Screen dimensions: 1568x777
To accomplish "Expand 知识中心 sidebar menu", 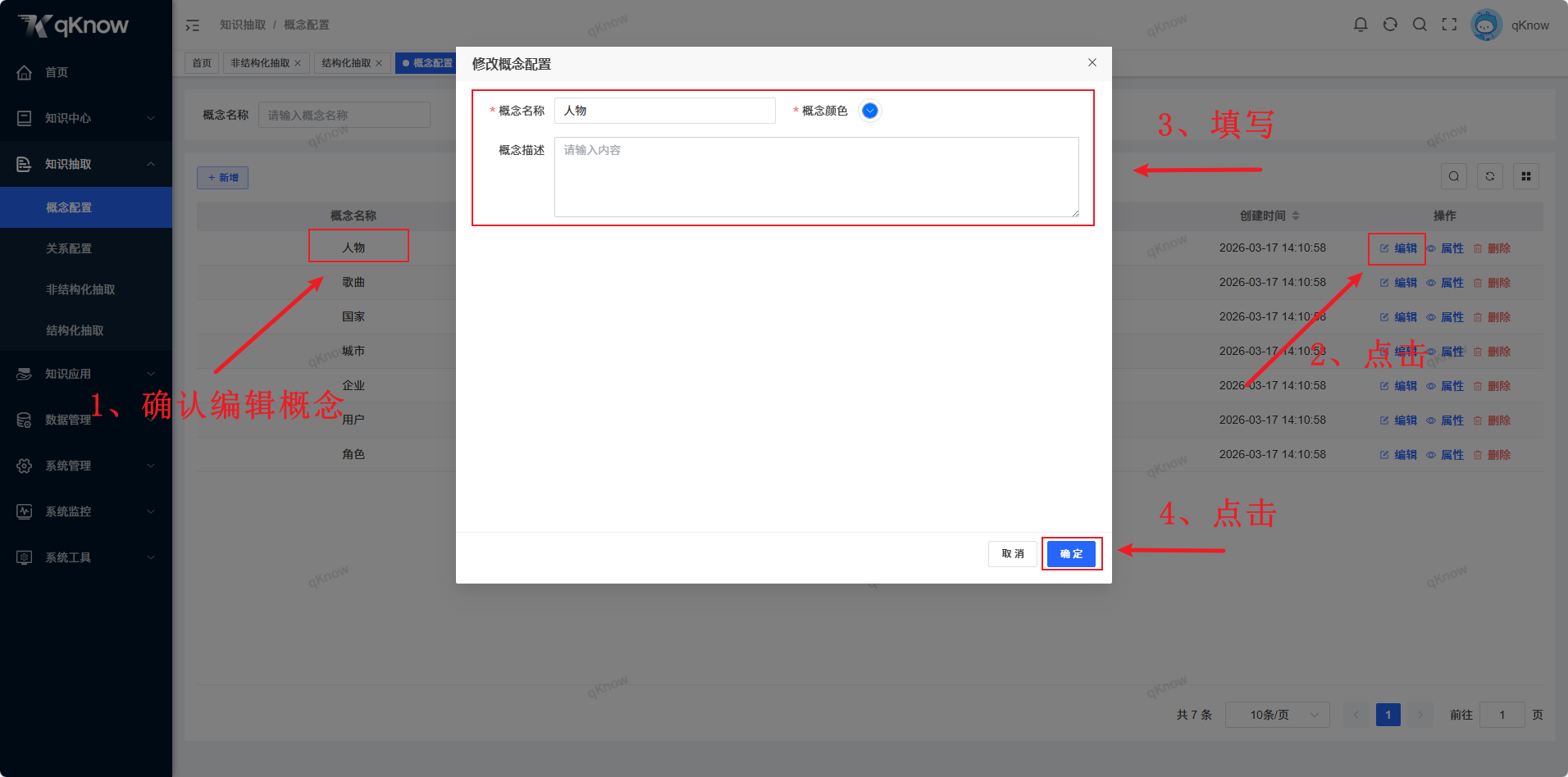I will click(x=86, y=118).
